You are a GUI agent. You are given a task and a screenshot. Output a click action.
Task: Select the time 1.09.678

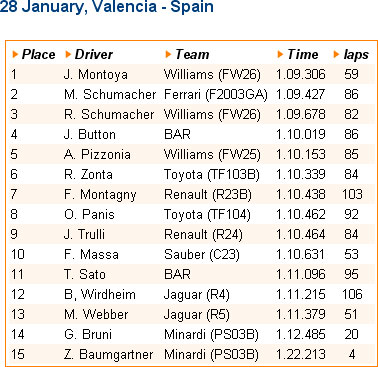301,114
